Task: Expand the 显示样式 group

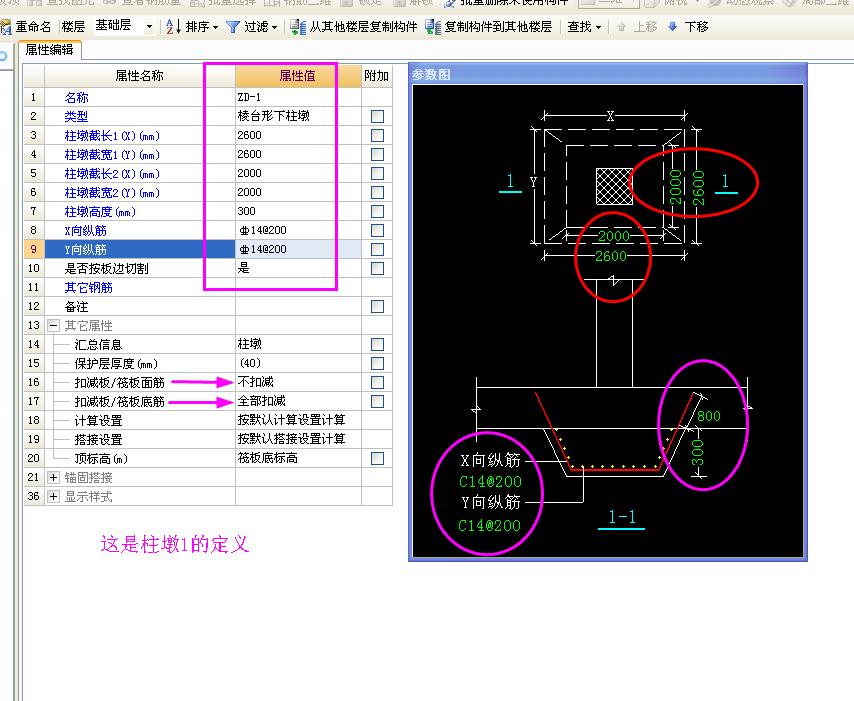Action: [x=53, y=497]
